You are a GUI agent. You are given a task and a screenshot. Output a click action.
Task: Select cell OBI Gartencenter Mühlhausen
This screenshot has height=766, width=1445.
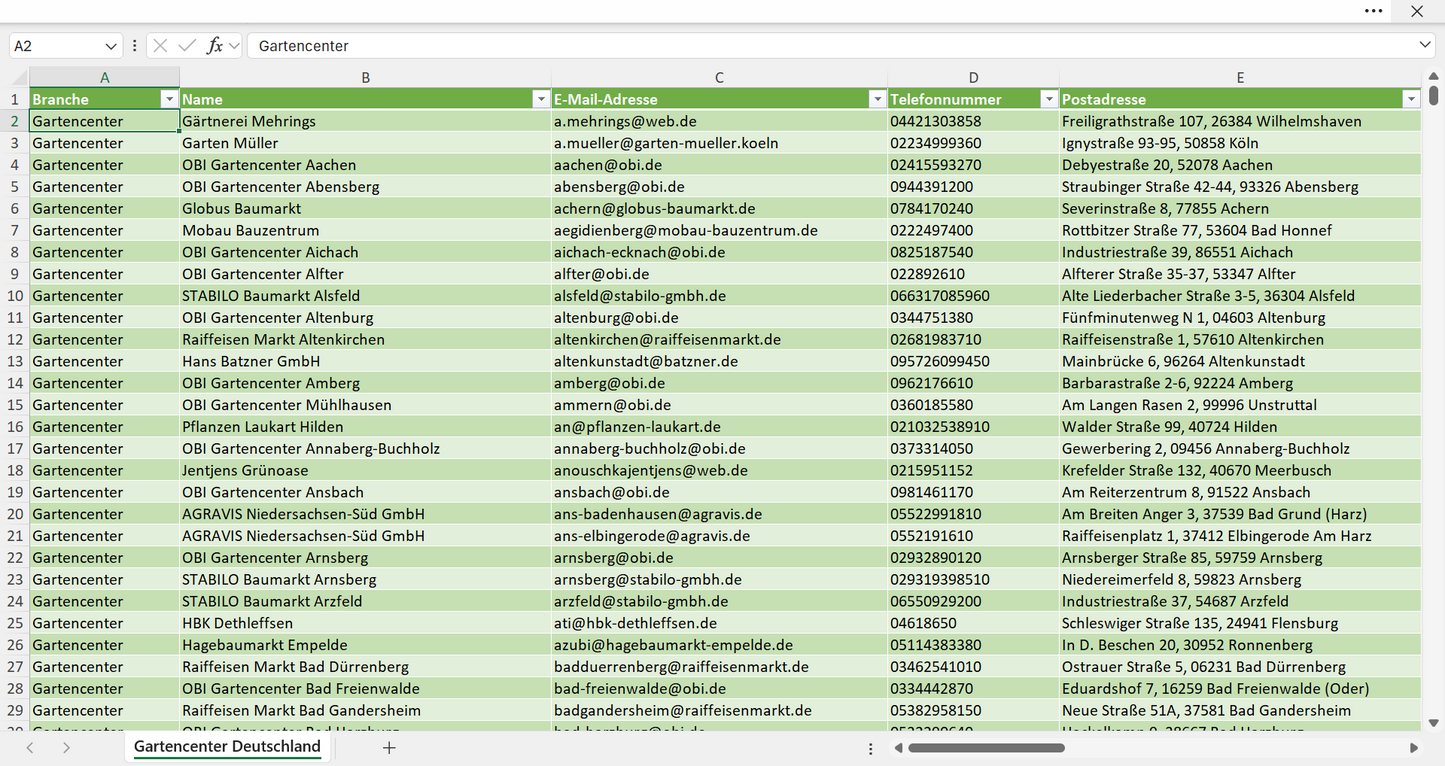tap(366, 405)
